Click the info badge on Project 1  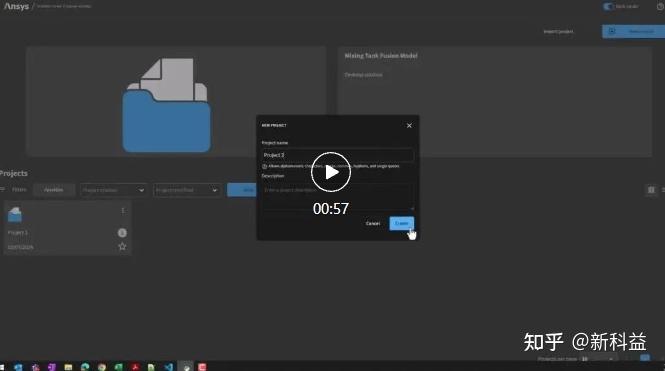click(x=122, y=233)
